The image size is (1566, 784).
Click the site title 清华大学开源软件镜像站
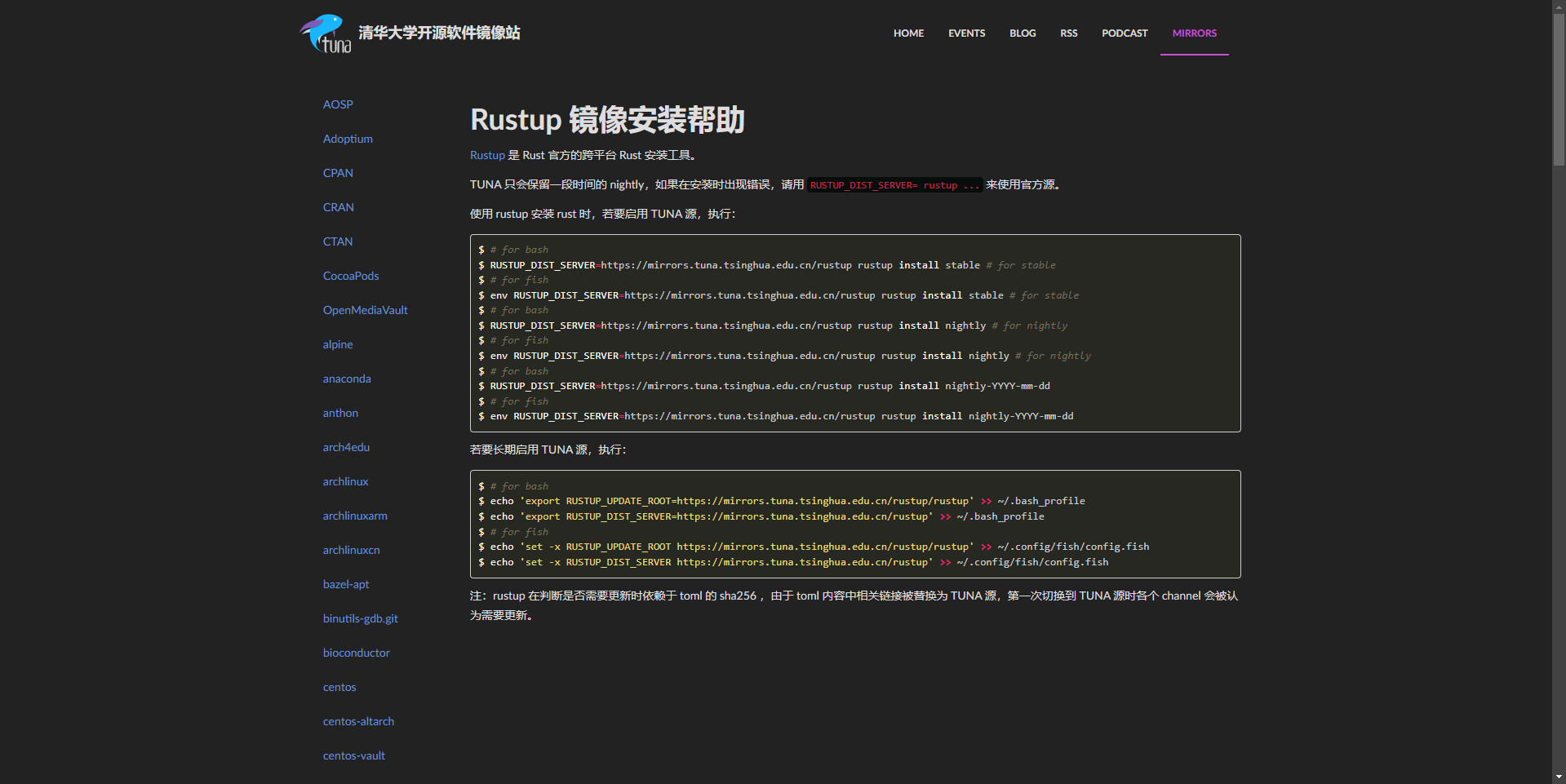(439, 33)
